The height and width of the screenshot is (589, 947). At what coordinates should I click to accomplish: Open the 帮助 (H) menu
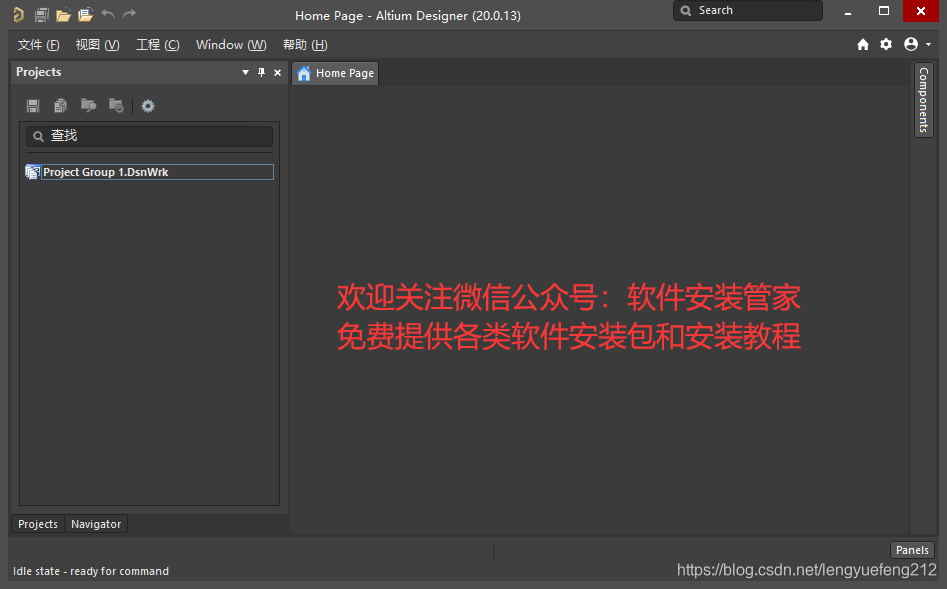click(305, 45)
